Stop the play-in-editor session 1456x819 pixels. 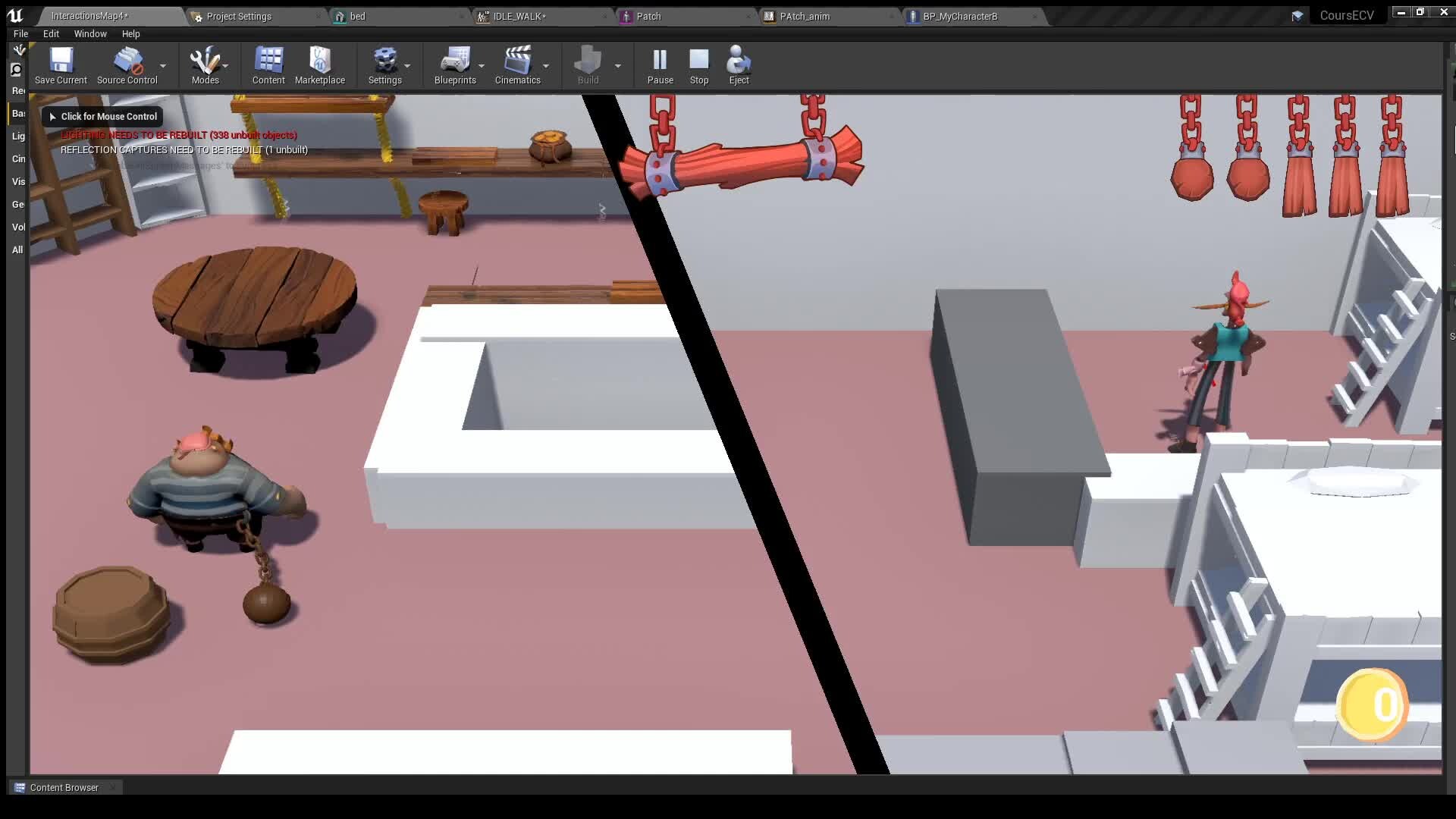click(698, 61)
